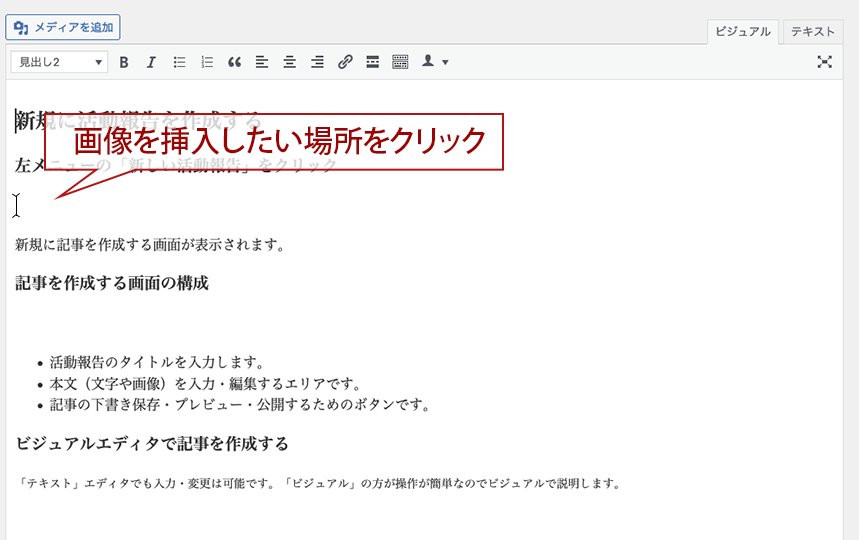
Task: Insert a Read More tag
Action: tap(372, 62)
